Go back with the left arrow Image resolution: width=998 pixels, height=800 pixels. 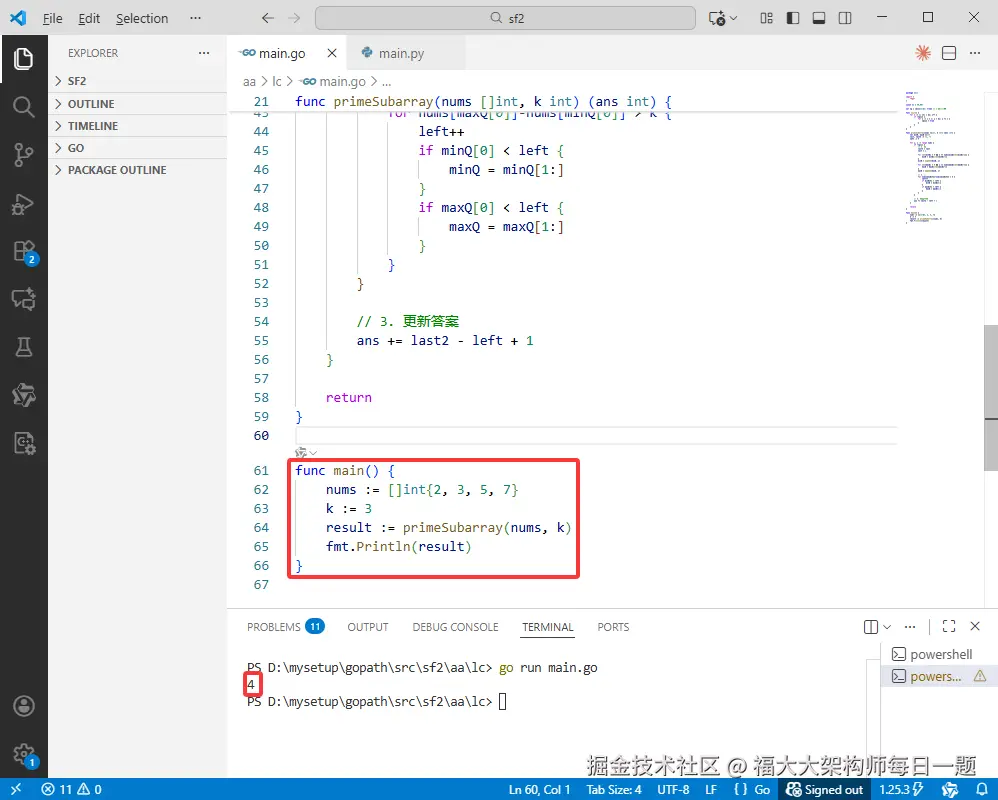click(x=268, y=18)
